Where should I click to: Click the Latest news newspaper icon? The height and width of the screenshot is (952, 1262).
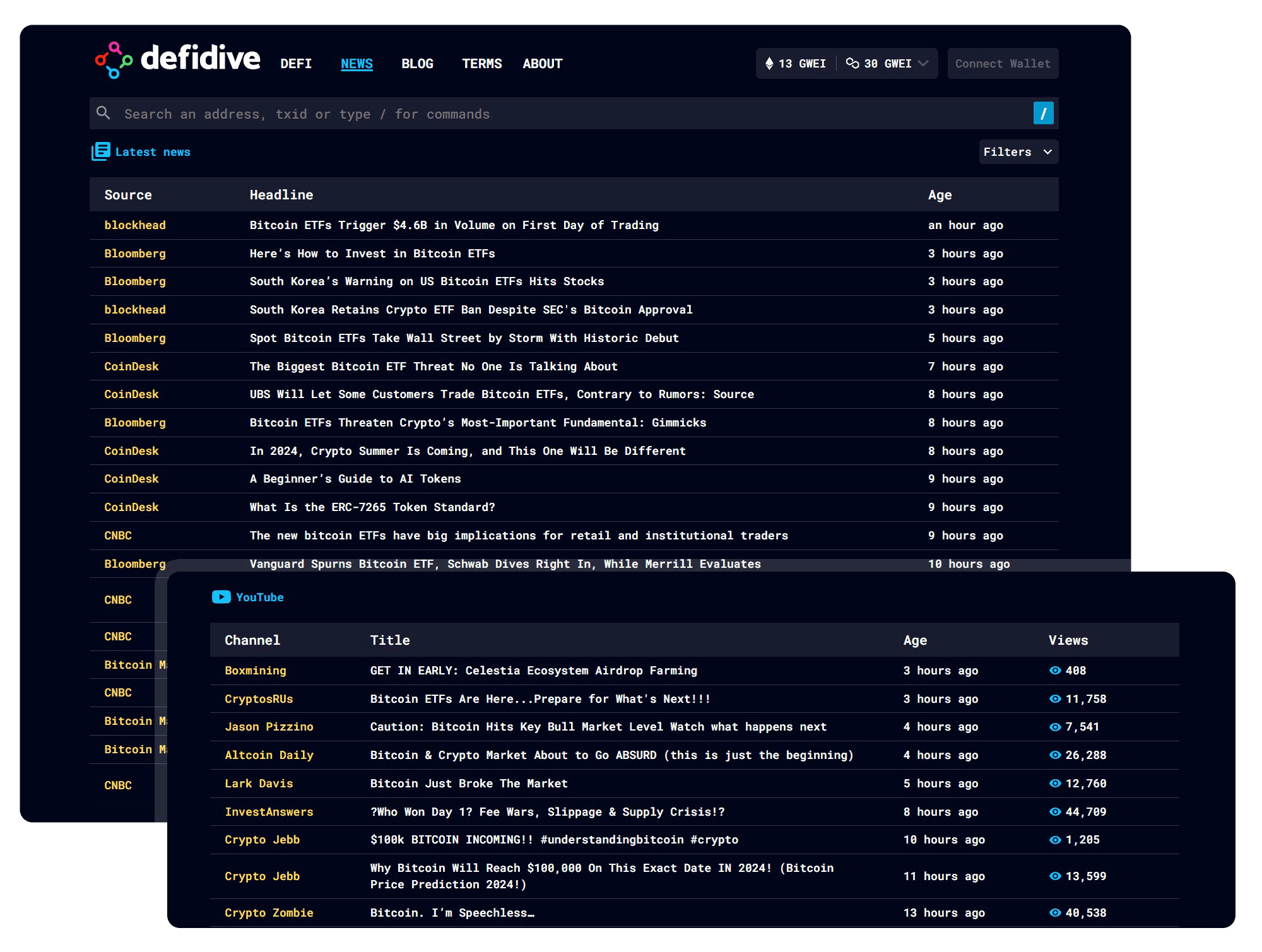coord(100,151)
